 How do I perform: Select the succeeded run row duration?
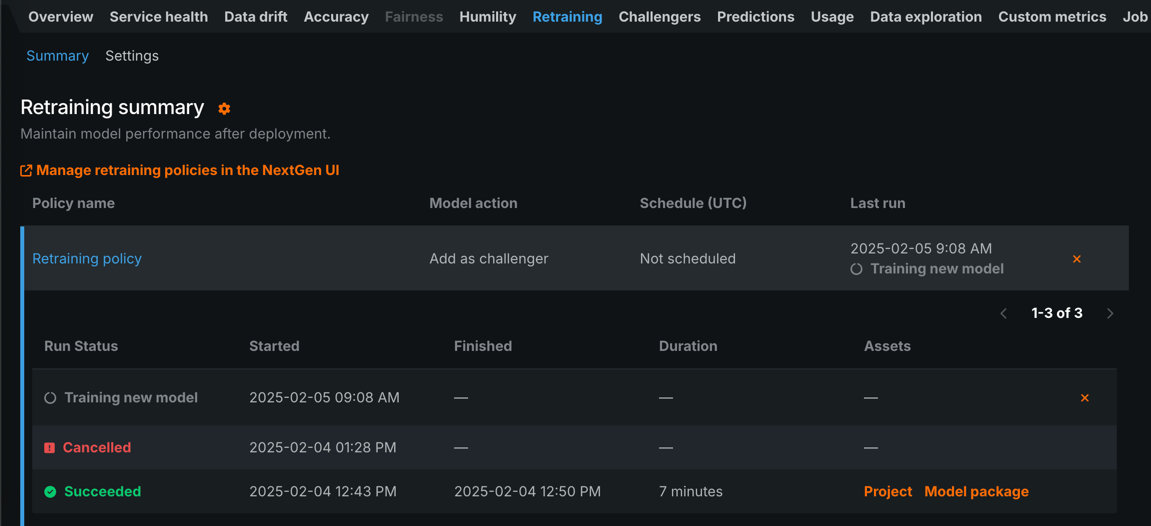pyautogui.click(x=691, y=492)
